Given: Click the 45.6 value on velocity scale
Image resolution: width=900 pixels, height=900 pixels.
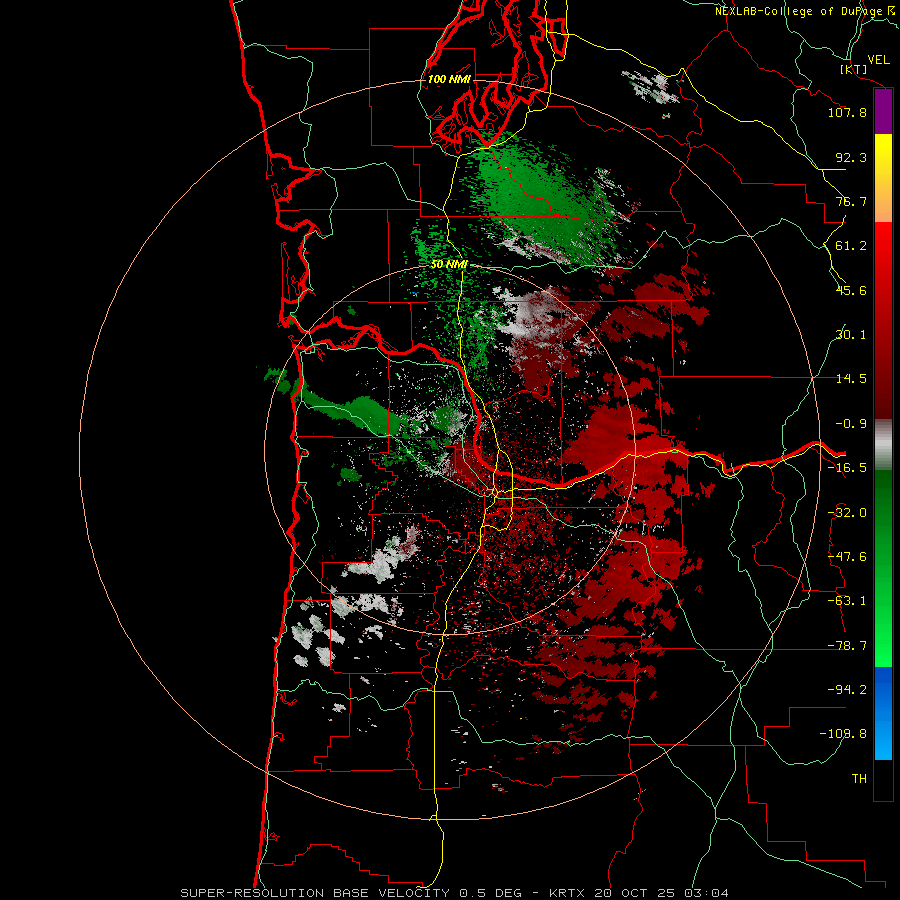Looking at the screenshot, I should (x=851, y=290).
